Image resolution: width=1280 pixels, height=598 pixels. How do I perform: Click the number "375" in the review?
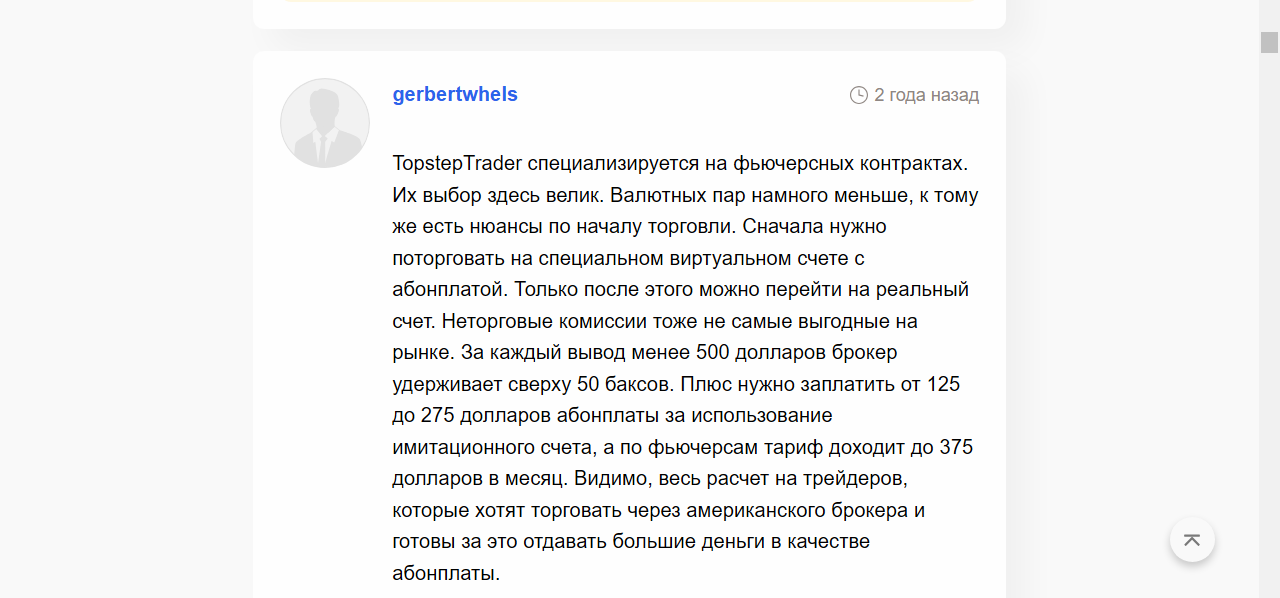tap(956, 447)
